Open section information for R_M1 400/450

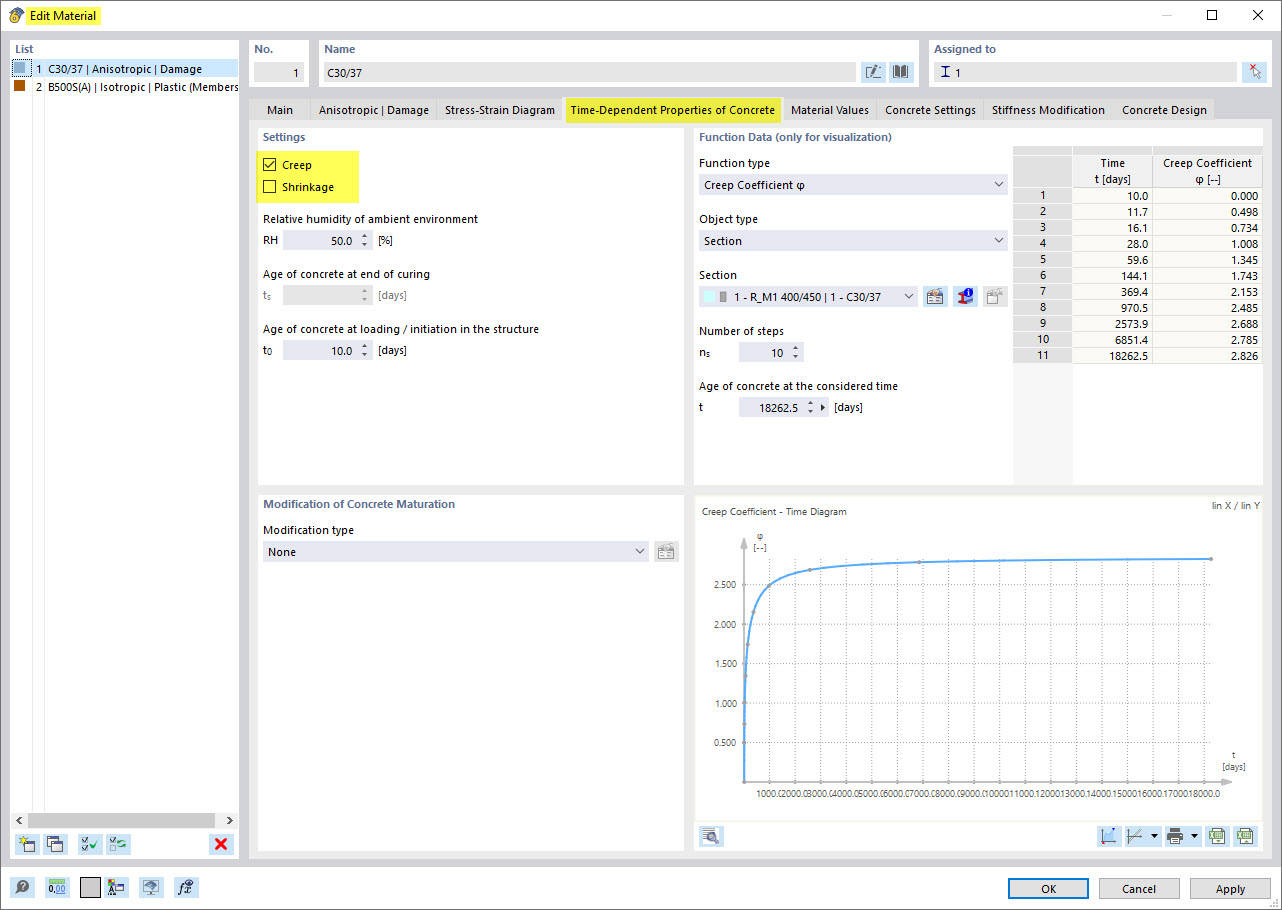pos(965,296)
